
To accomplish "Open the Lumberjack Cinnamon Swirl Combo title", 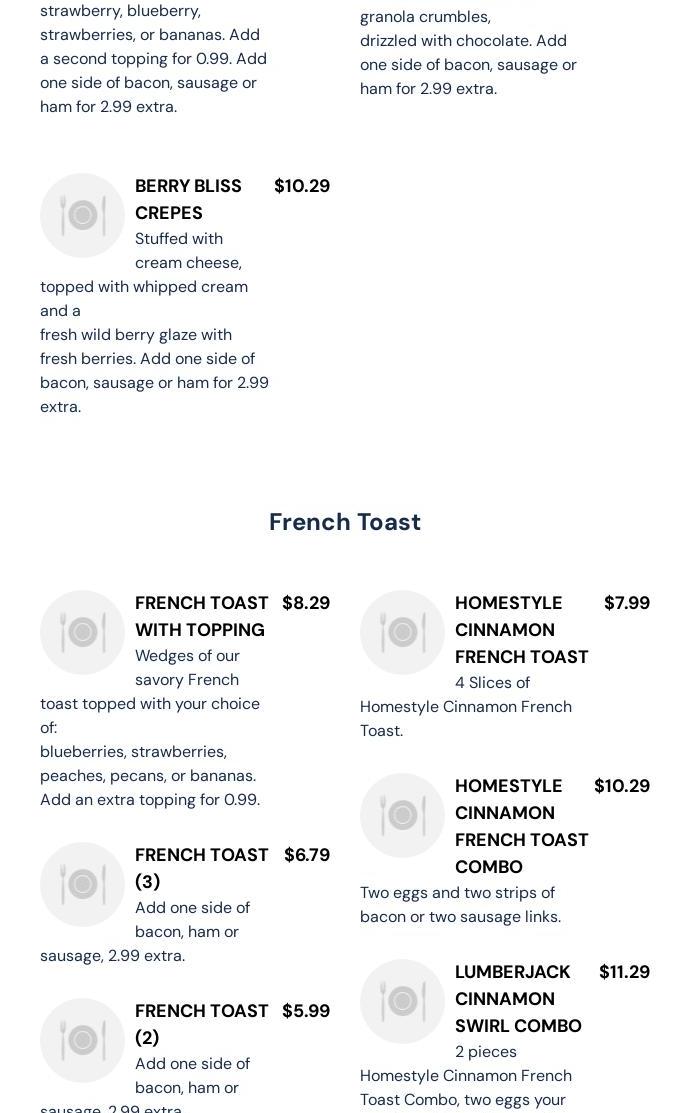I will coord(517,999).
